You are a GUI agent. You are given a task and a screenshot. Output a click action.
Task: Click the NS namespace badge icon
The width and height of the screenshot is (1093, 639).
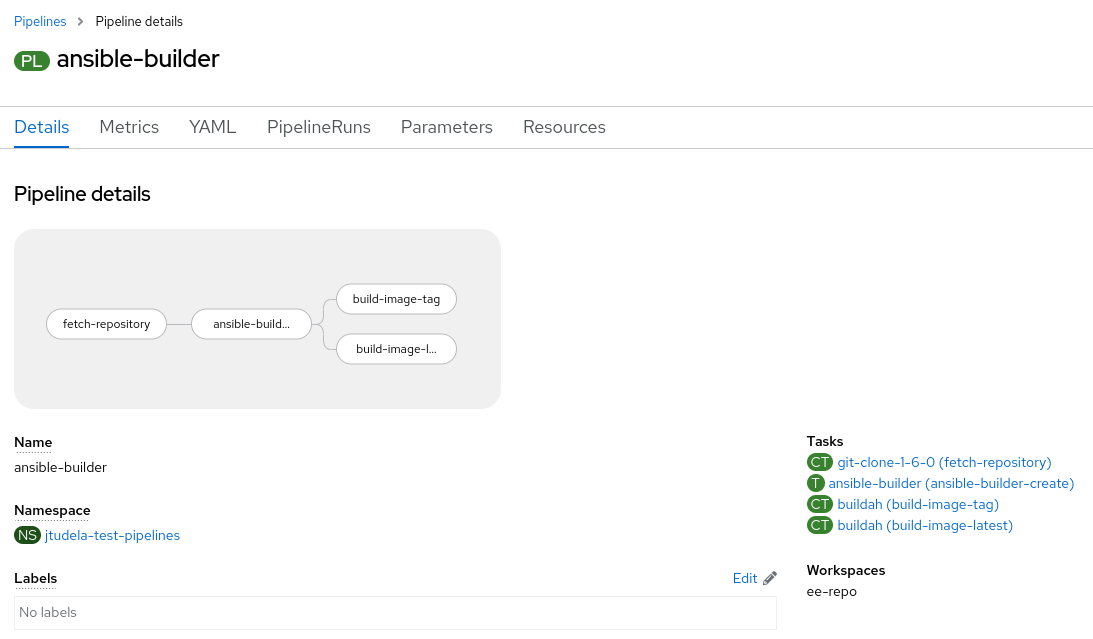click(x=27, y=535)
